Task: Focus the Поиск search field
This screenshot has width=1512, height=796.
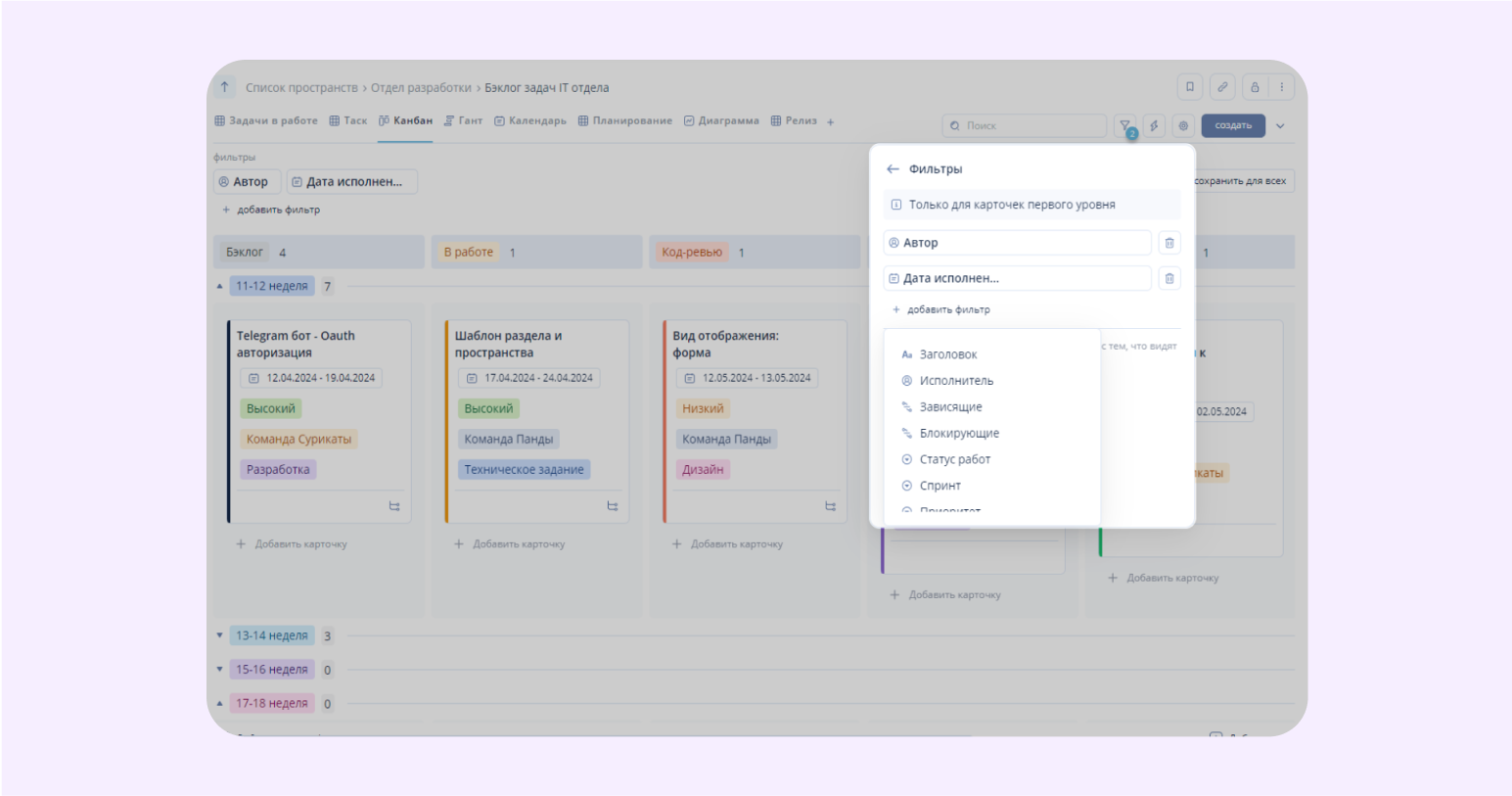Action: click(x=1024, y=125)
